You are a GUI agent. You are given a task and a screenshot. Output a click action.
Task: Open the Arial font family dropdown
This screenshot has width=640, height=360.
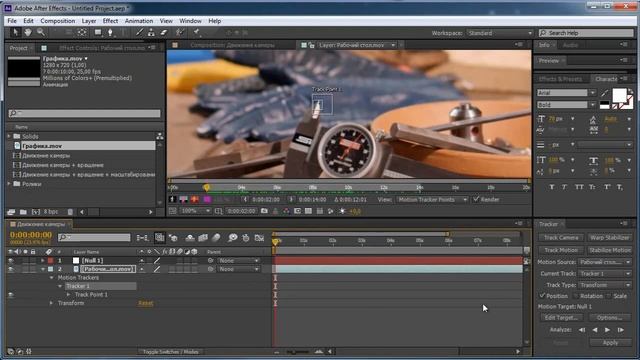(566, 93)
